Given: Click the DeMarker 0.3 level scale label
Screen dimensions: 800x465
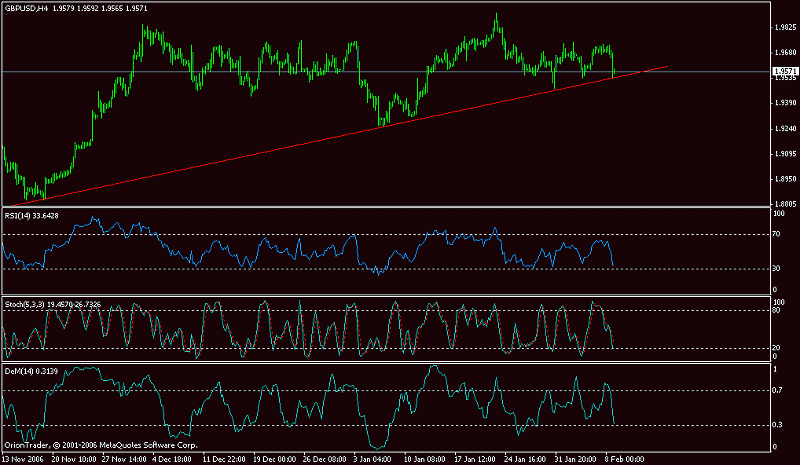Looking at the screenshot, I should 778,425.
